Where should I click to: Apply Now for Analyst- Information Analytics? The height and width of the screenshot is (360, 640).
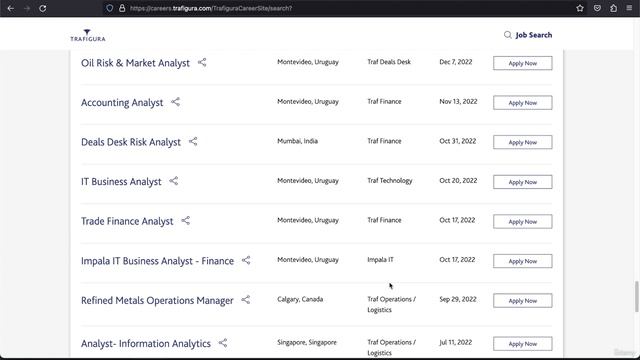tap(522, 344)
